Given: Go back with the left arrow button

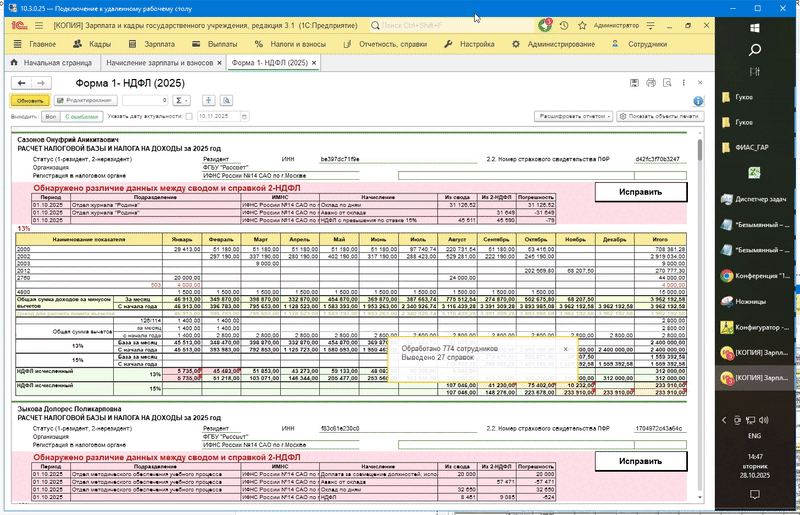Looking at the screenshot, I should (x=21, y=83).
